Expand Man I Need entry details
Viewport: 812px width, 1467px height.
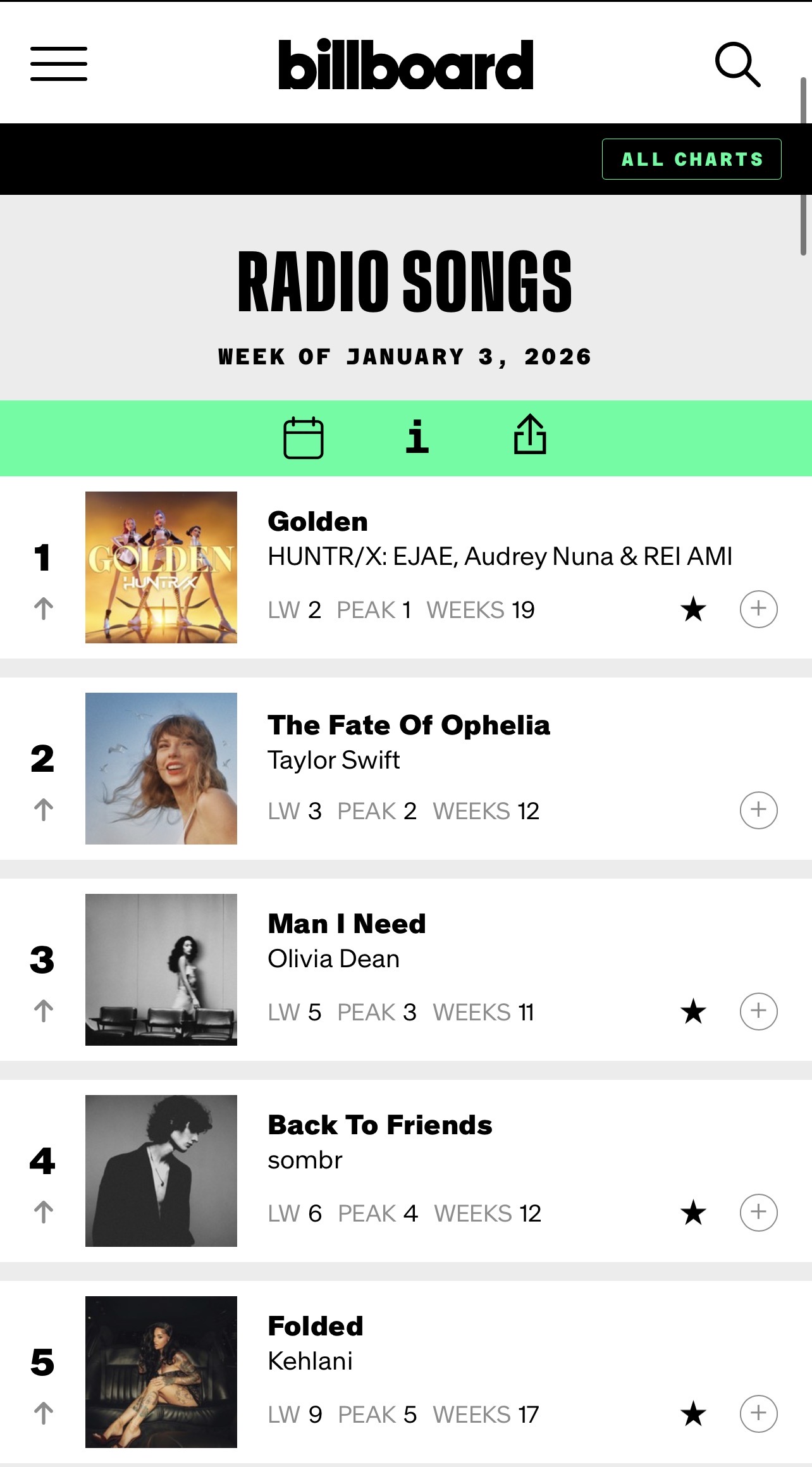pyautogui.click(x=758, y=1012)
